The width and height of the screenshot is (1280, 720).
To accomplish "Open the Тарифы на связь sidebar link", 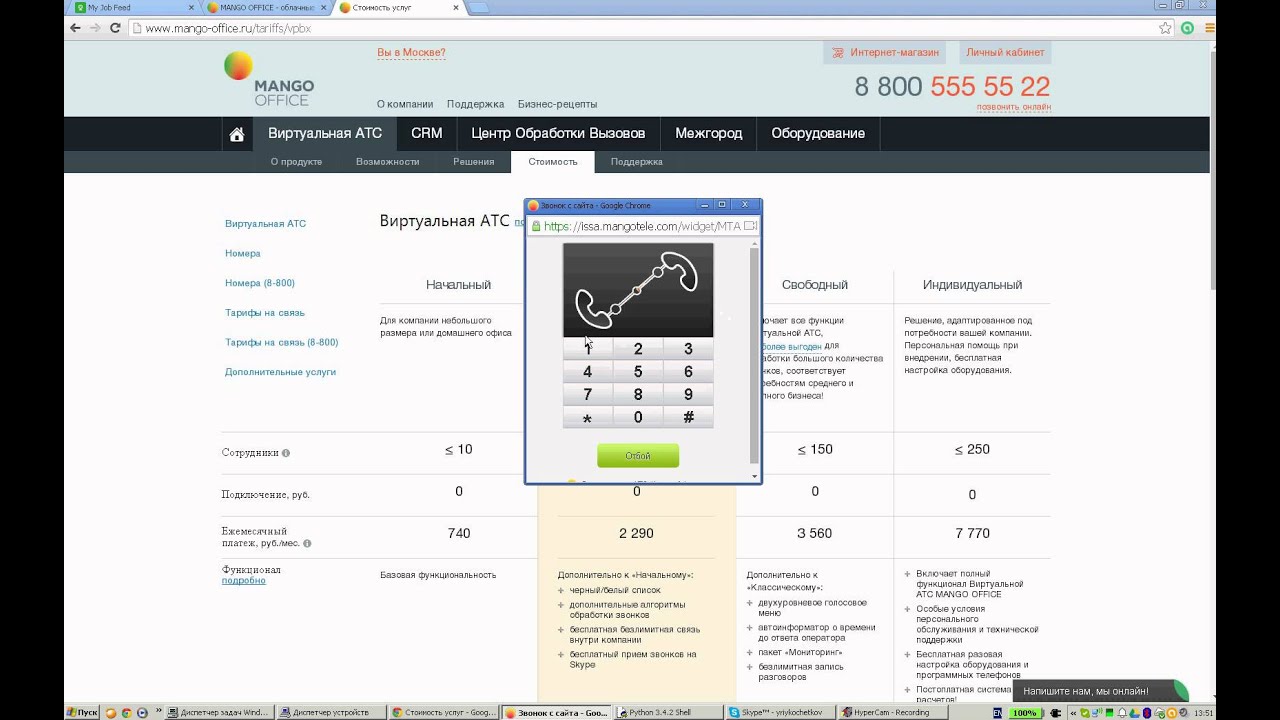I will tap(265, 313).
